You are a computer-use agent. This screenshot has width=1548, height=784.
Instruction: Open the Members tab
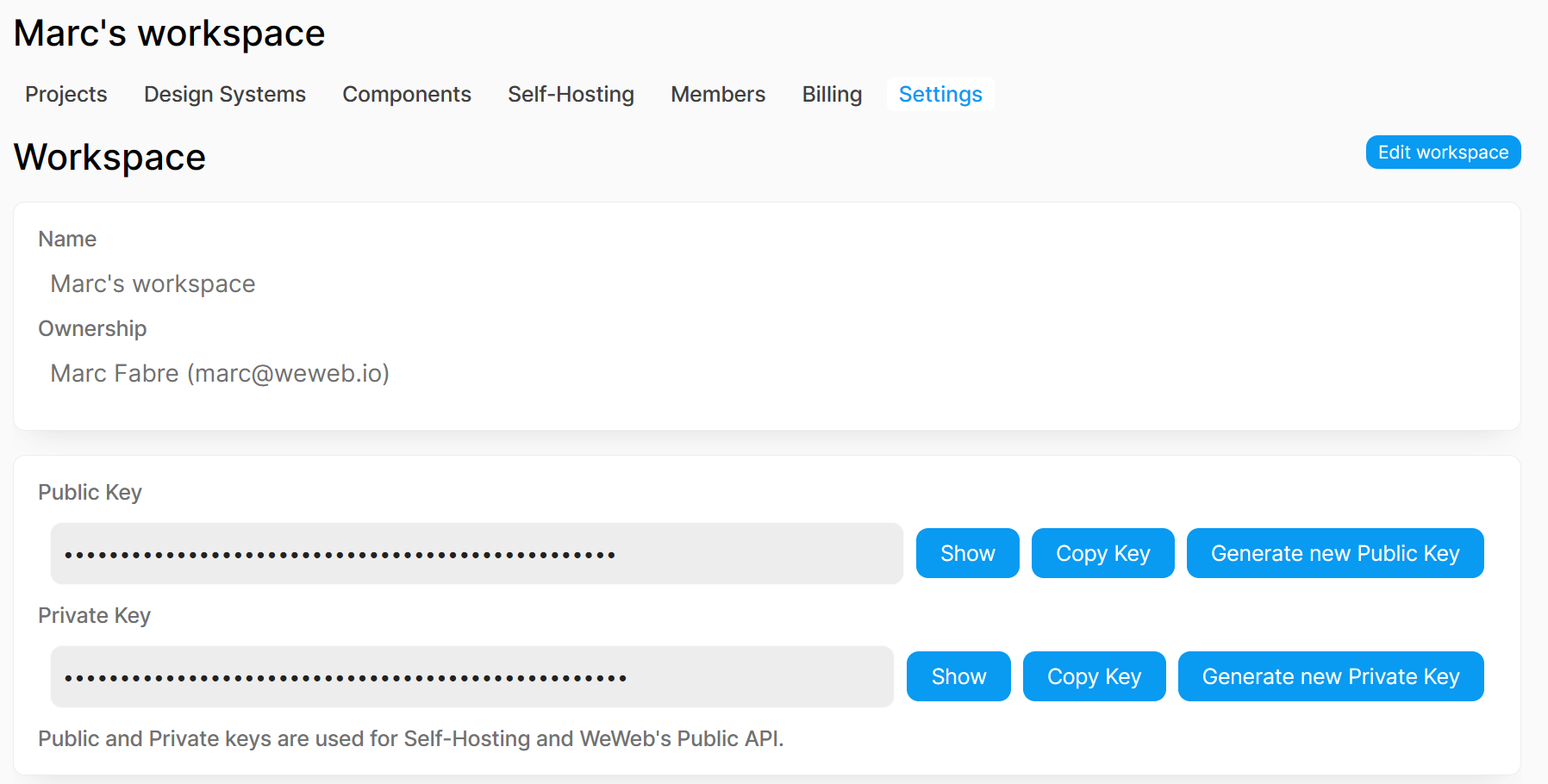click(x=717, y=95)
